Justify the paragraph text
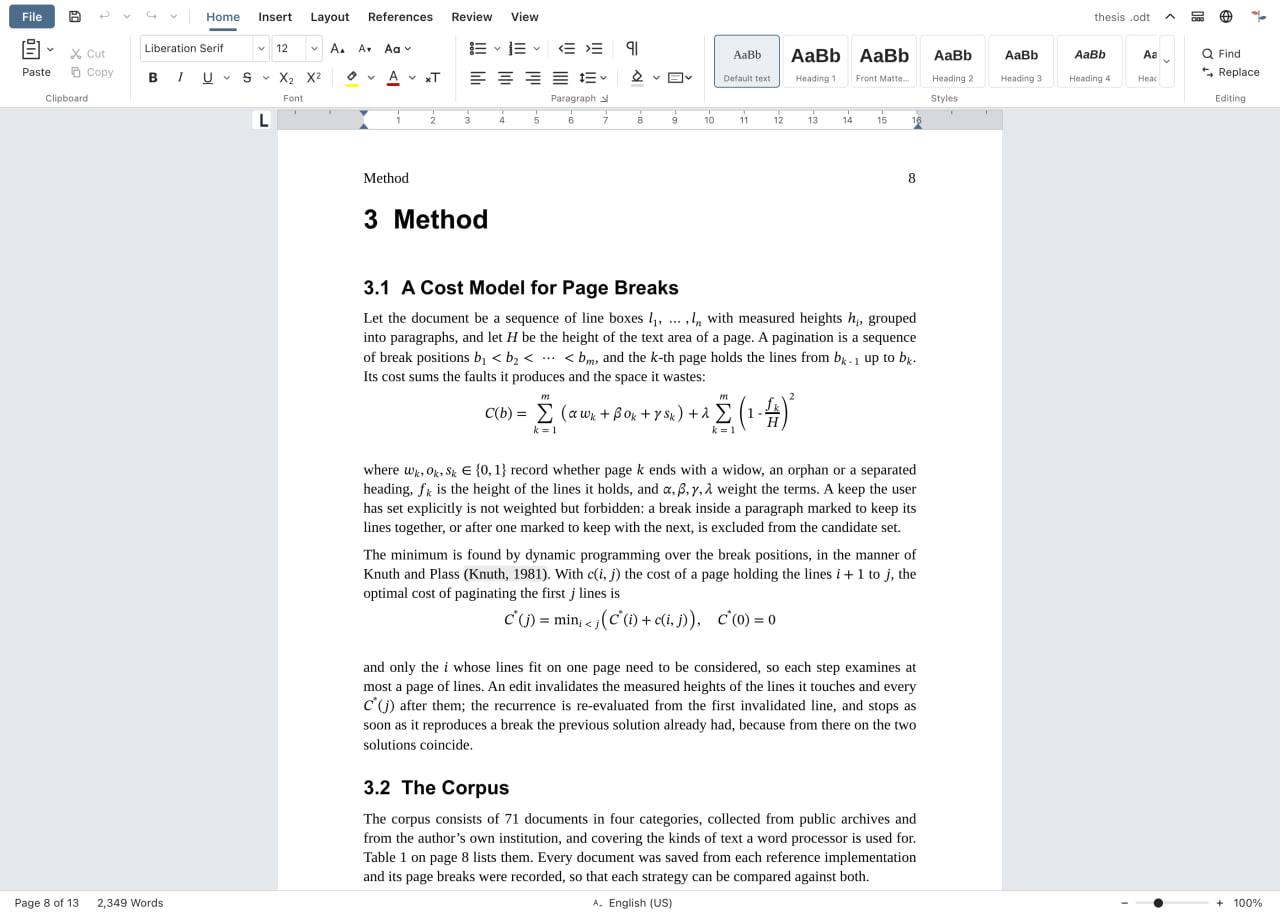Screen dimensions: 1280x914 click(x=560, y=77)
